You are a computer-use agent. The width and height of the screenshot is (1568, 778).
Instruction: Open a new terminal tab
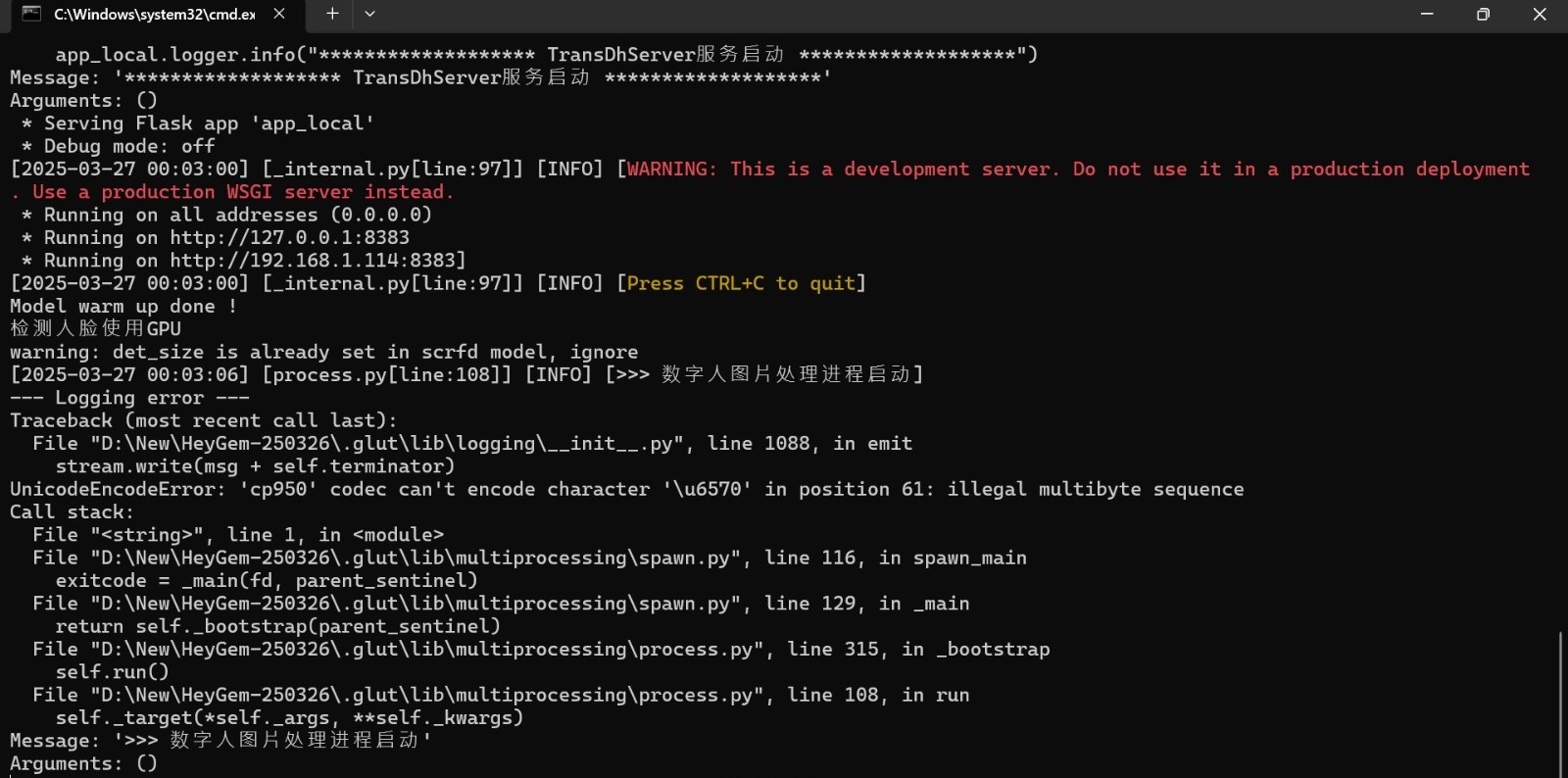pyautogui.click(x=332, y=14)
